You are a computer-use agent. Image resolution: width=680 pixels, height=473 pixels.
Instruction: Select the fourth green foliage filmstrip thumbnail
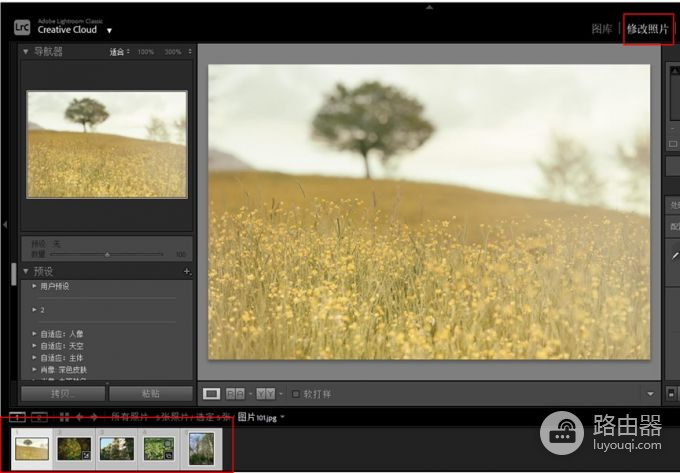tap(159, 449)
